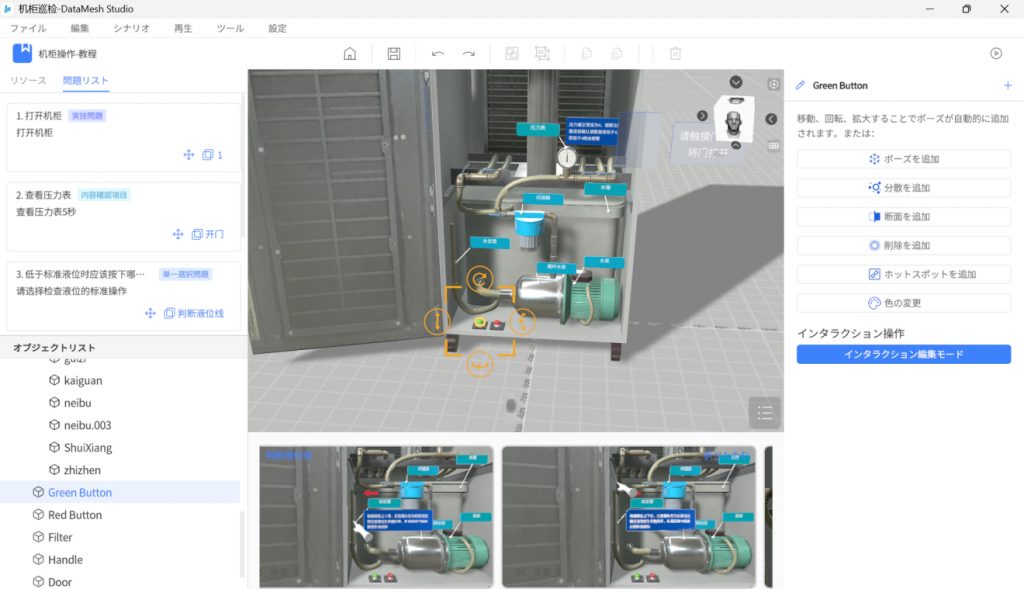The image size is (1024, 589).
Task: Click the left arrow beside the view head
Action: [771, 119]
